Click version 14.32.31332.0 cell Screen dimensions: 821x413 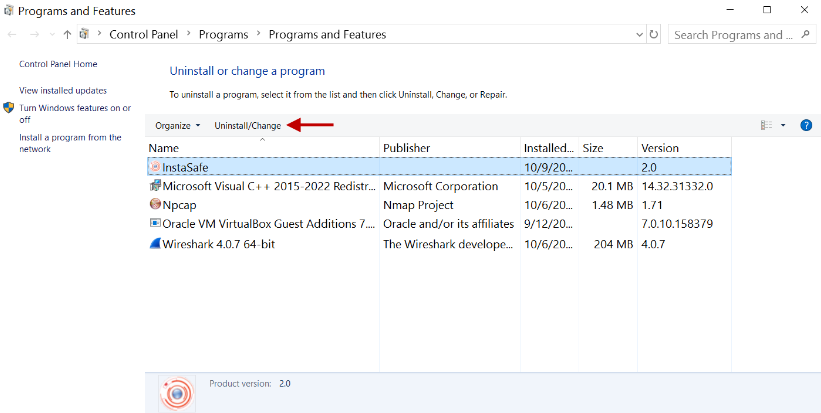677,186
